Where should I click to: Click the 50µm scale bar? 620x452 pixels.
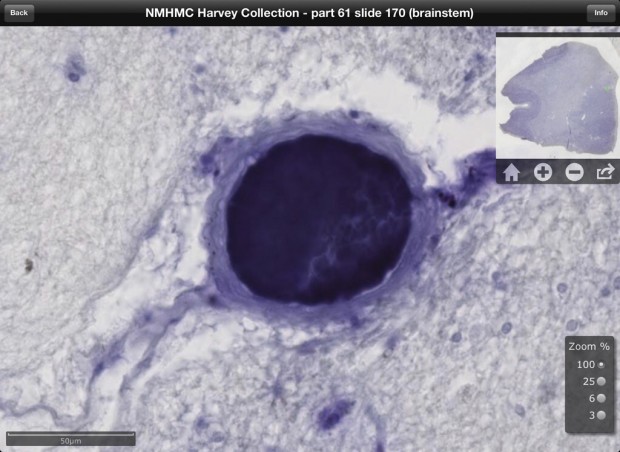click(x=70, y=437)
